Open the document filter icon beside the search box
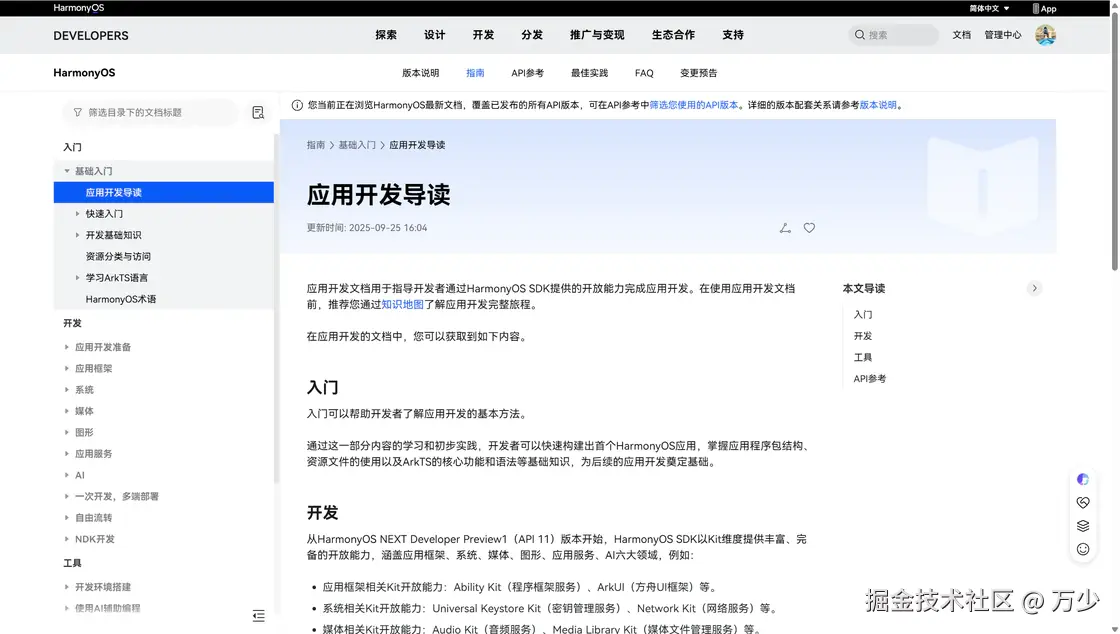Screen dimensions: 1120x634 (x=257, y=112)
